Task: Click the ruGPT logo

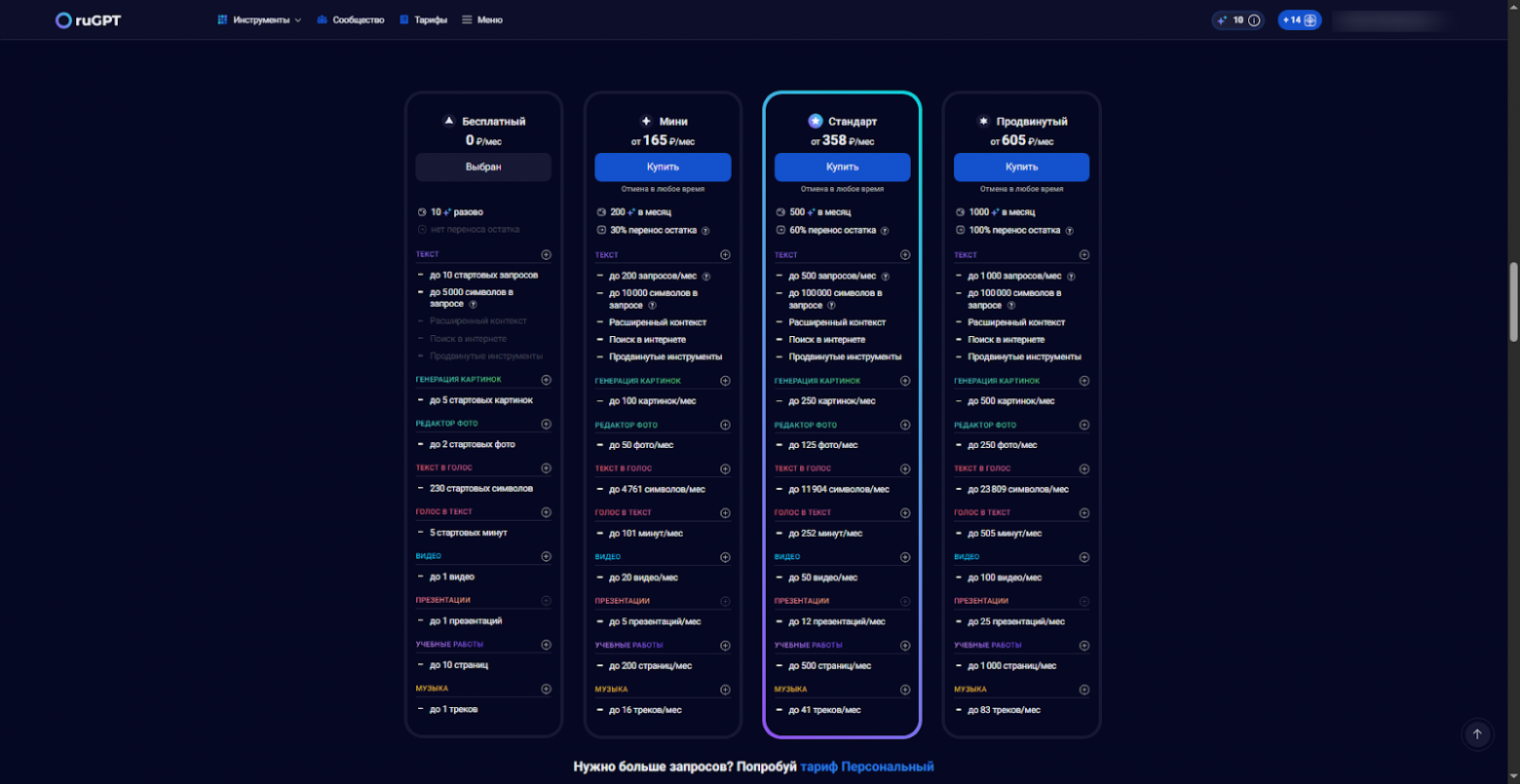Action: (86, 19)
